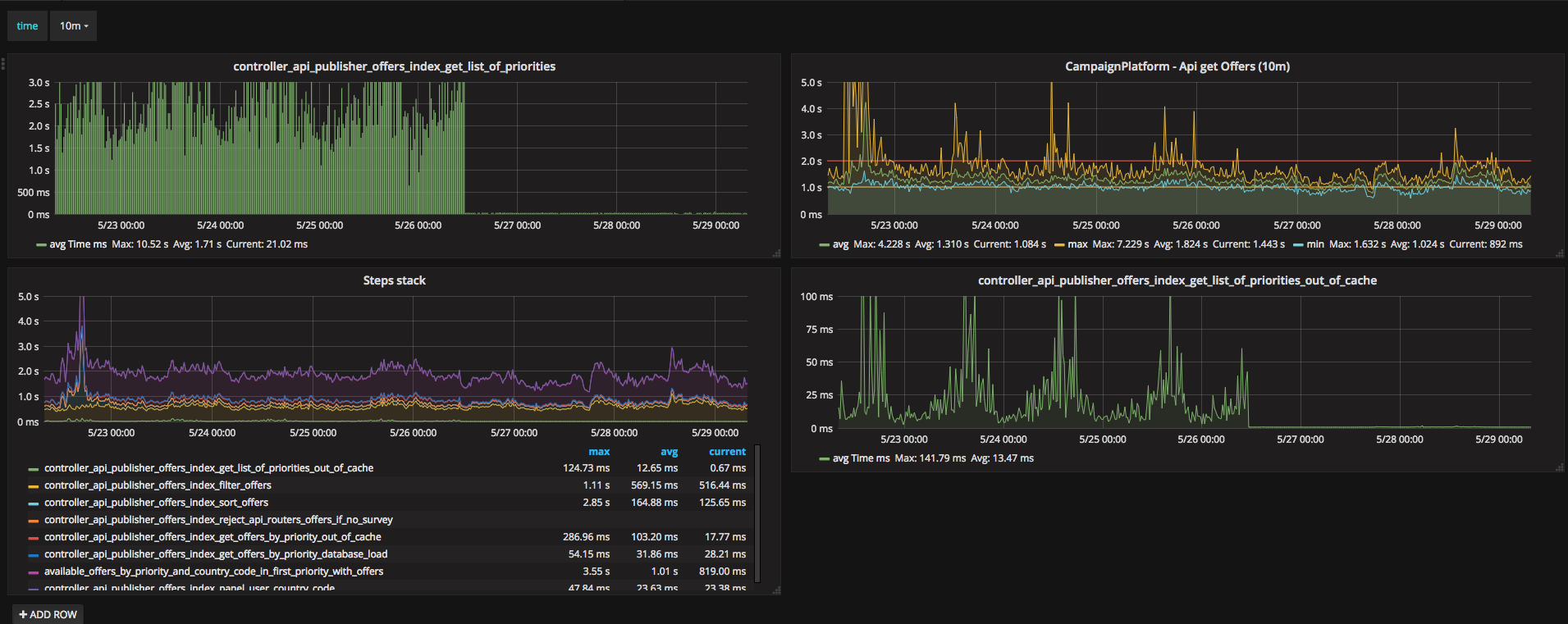Toggle get_offers_by_priority_out_of_cache legend series
Screen dimensions: 1568x624
[x=213, y=537]
